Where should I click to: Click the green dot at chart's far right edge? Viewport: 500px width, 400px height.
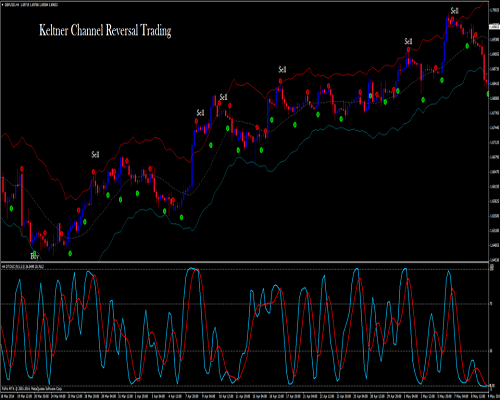[x=488, y=94]
